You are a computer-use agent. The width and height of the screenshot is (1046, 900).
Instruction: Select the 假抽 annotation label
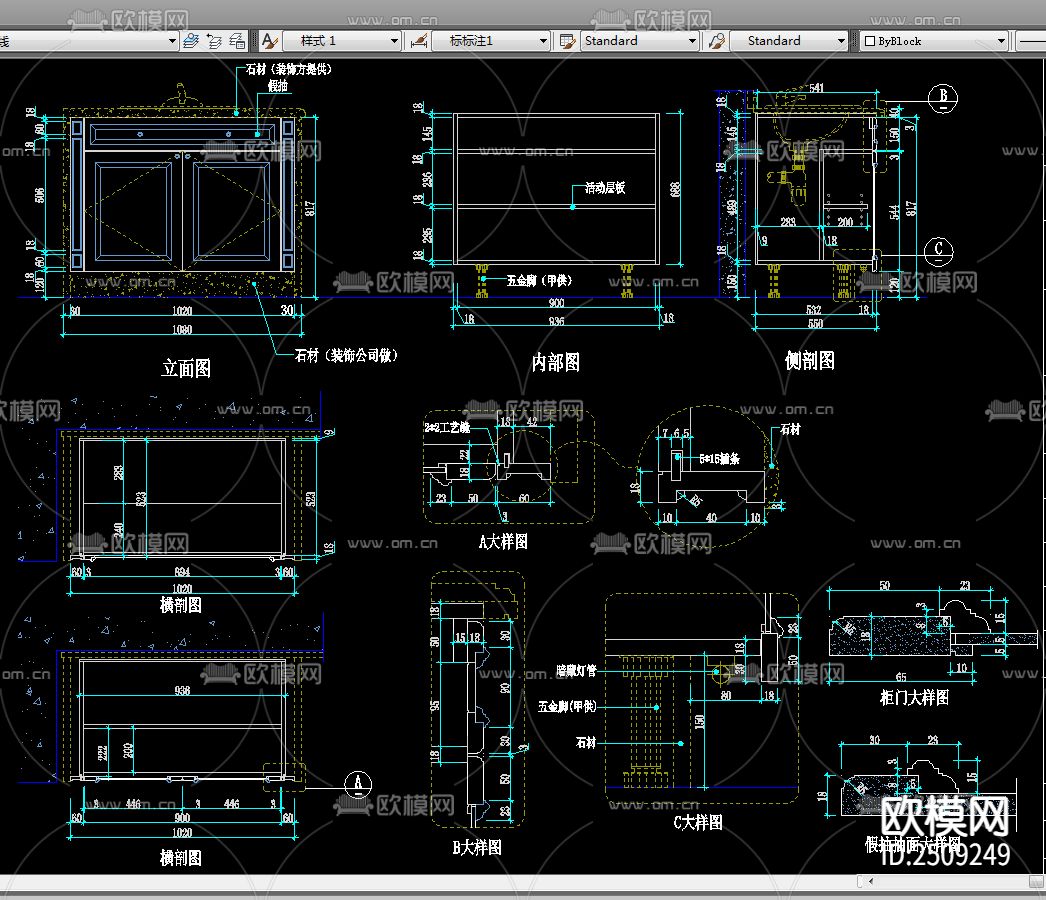278,85
